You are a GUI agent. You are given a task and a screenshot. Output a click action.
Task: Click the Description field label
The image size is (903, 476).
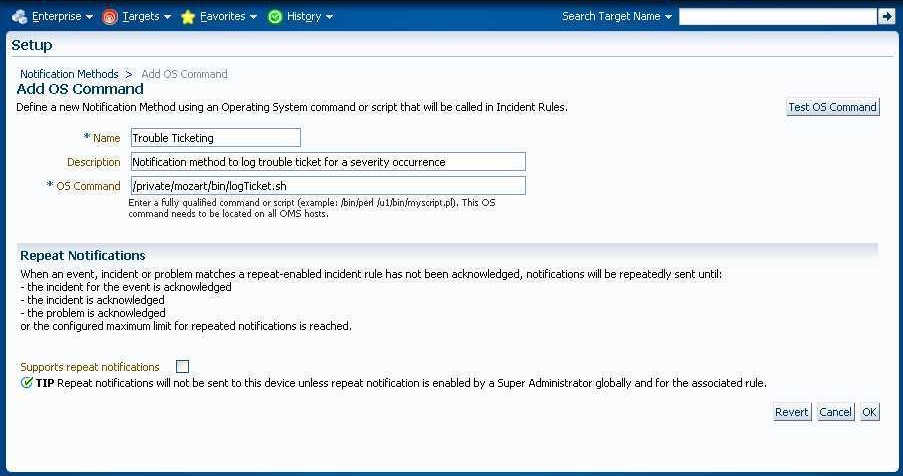click(x=94, y=162)
